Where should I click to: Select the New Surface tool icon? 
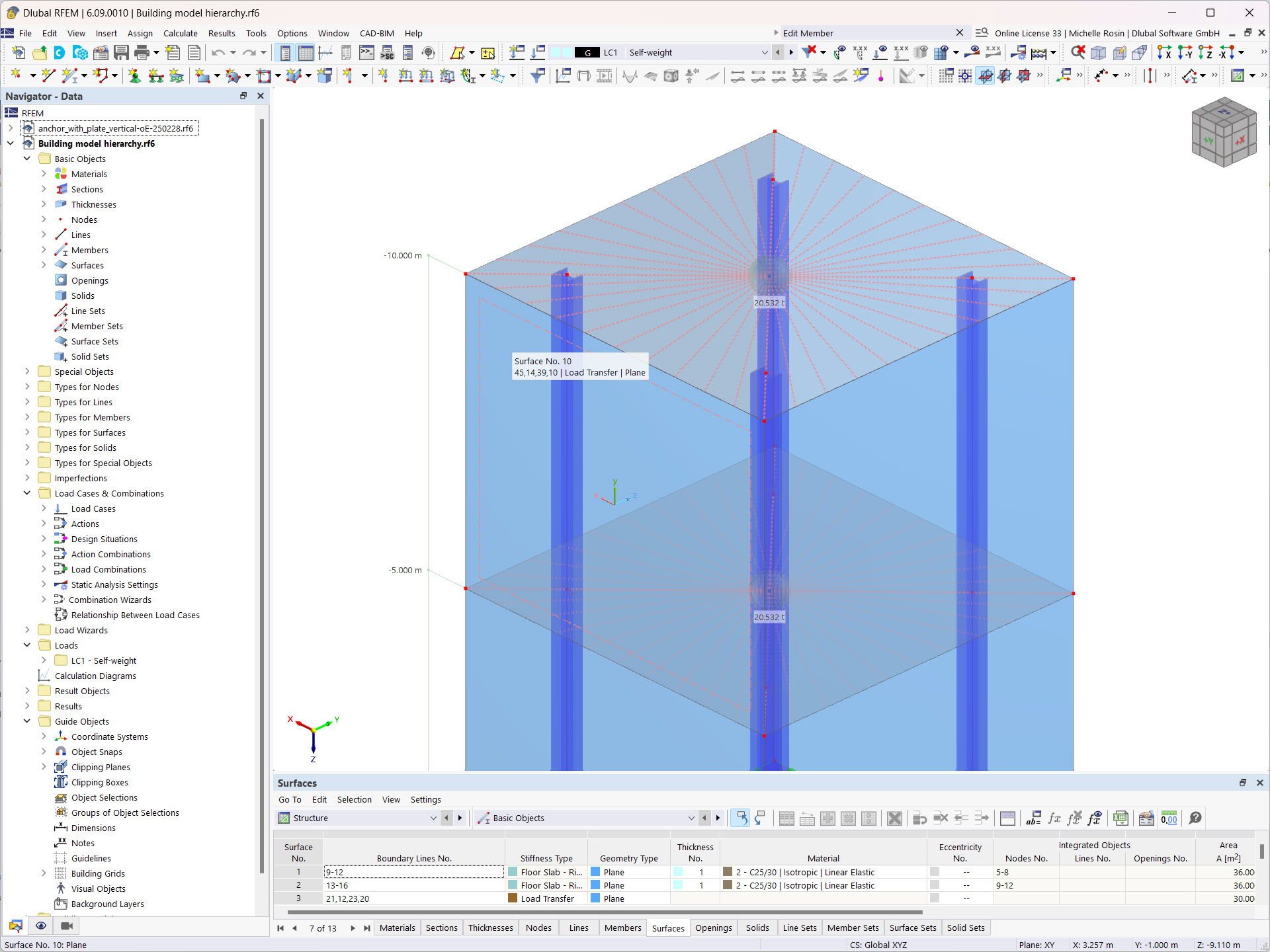(x=202, y=77)
